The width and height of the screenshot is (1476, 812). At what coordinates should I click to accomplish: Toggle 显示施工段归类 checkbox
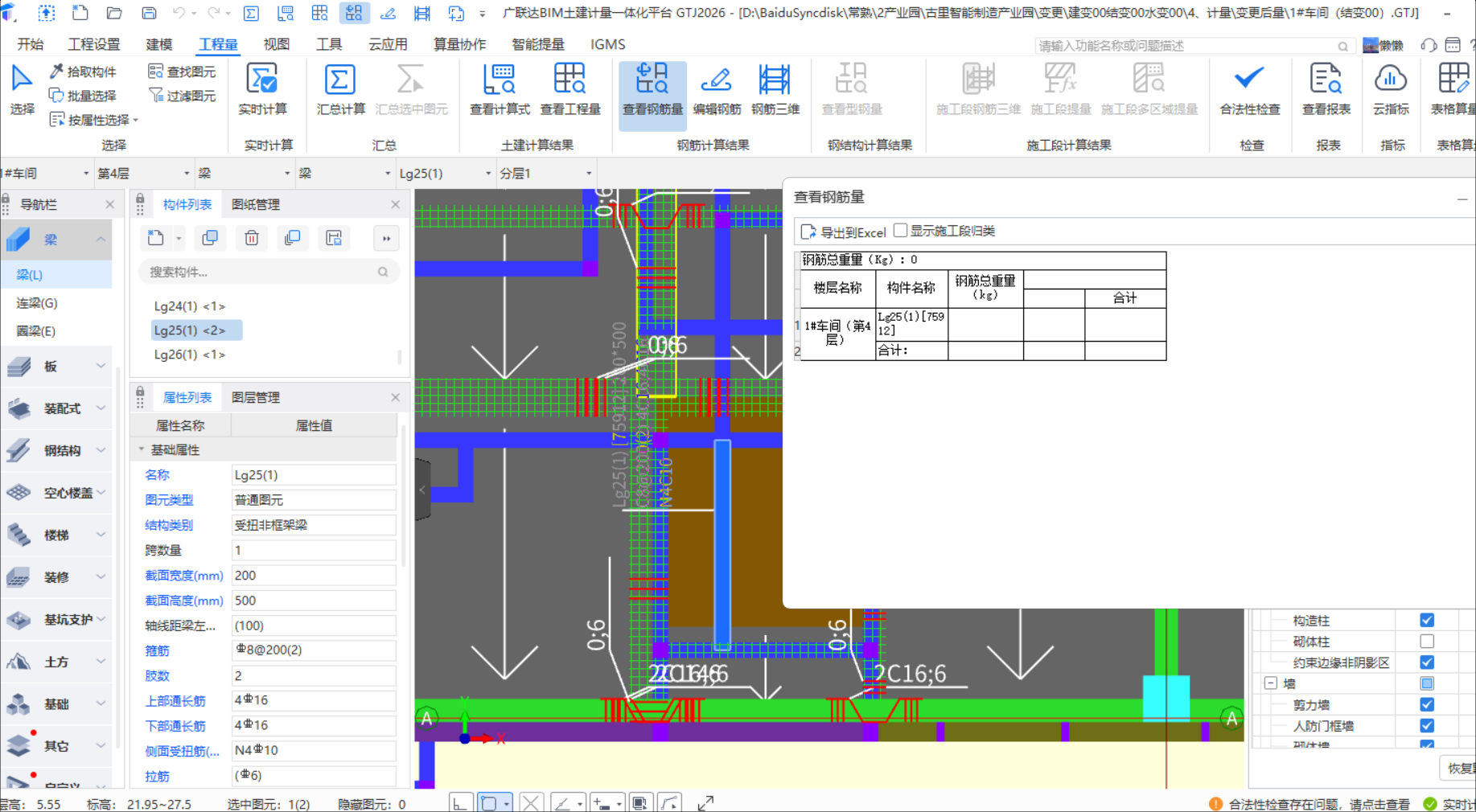click(901, 231)
